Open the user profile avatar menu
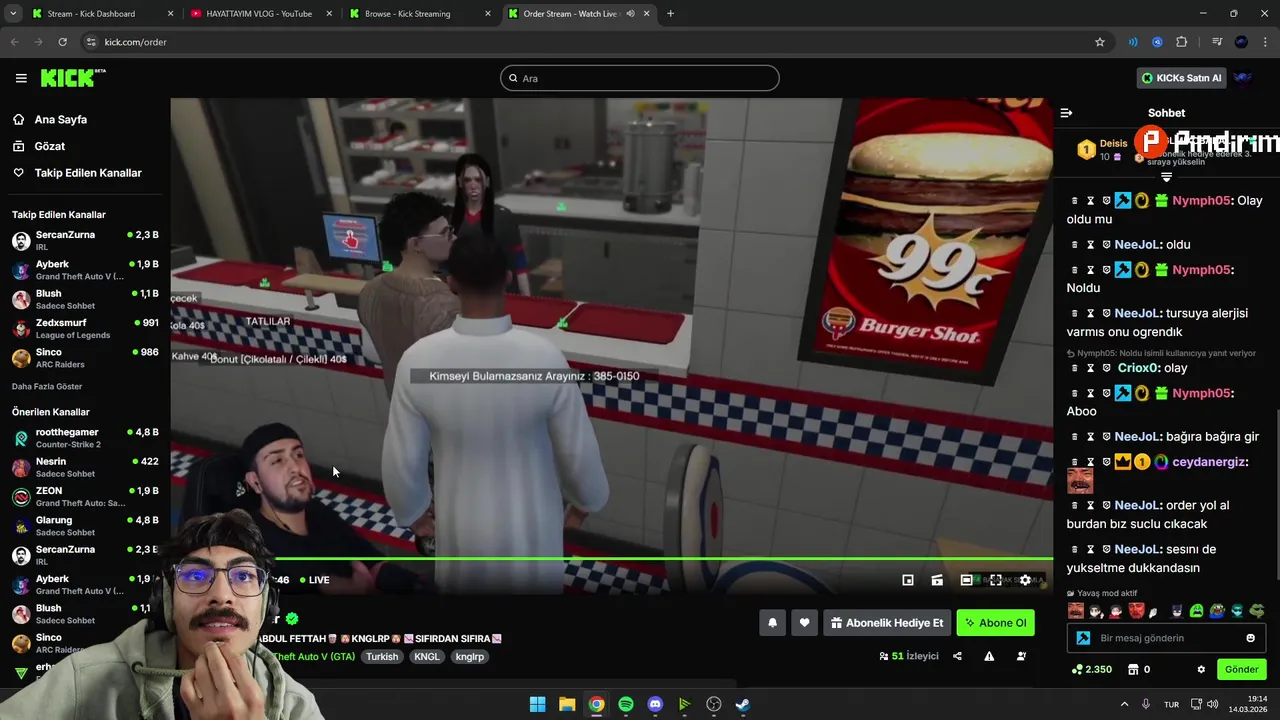This screenshot has height=720, width=1280. (x=1243, y=78)
